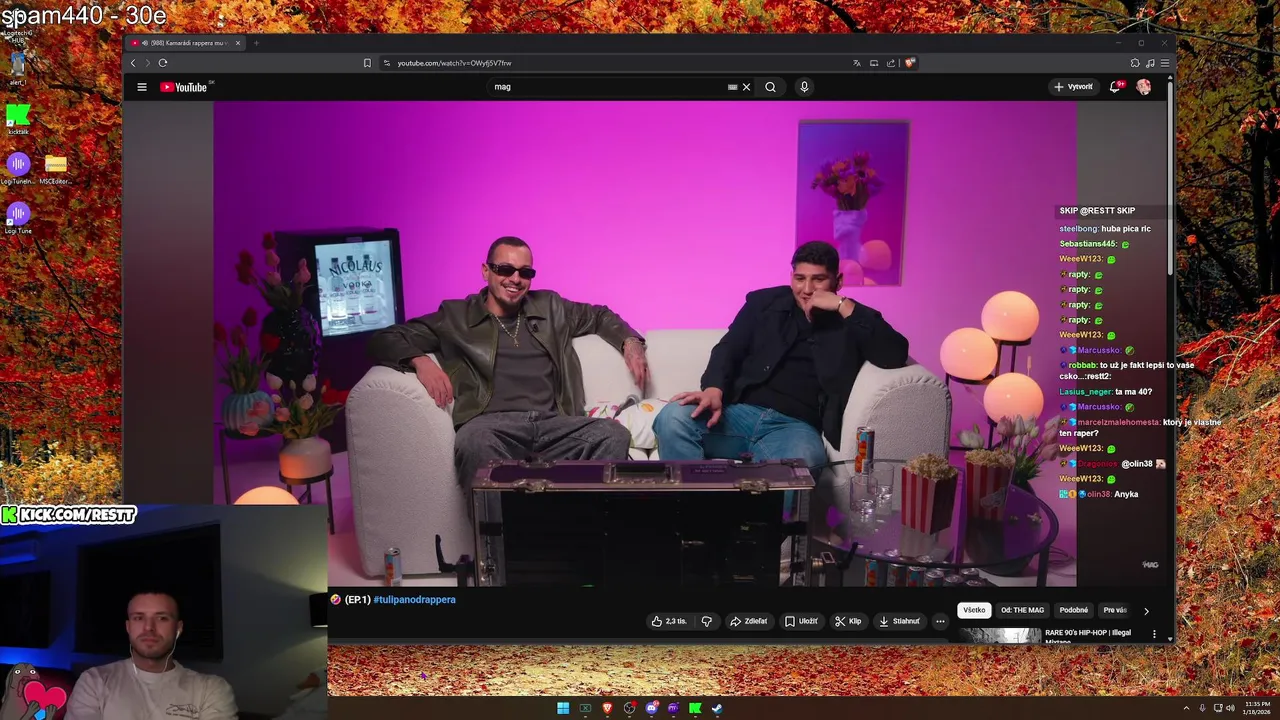Like the video with thumbs up
Viewport: 1280px width, 720px height.
669,621
